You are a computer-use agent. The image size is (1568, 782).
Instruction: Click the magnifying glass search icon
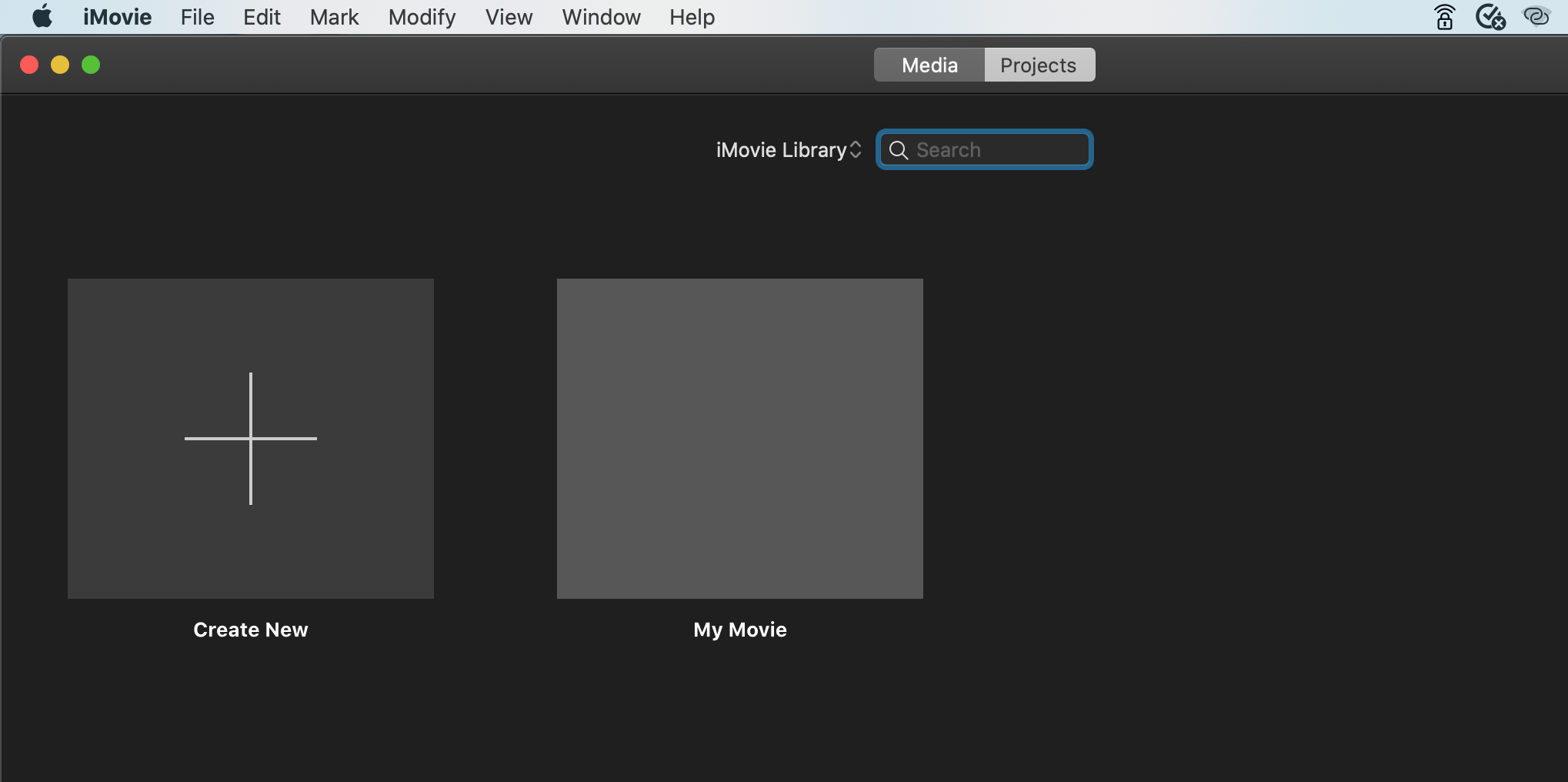click(898, 149)
